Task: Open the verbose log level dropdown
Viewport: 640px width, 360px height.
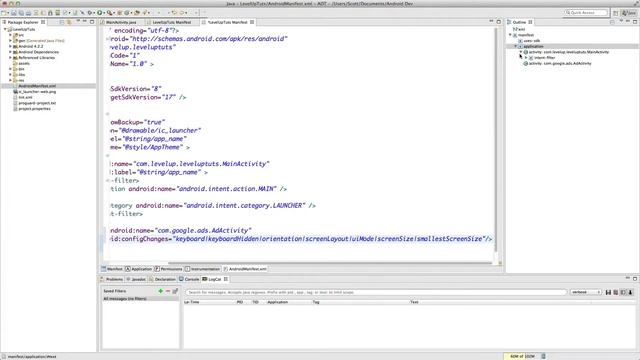Action: pyautogui.click(x=586, y=292)
